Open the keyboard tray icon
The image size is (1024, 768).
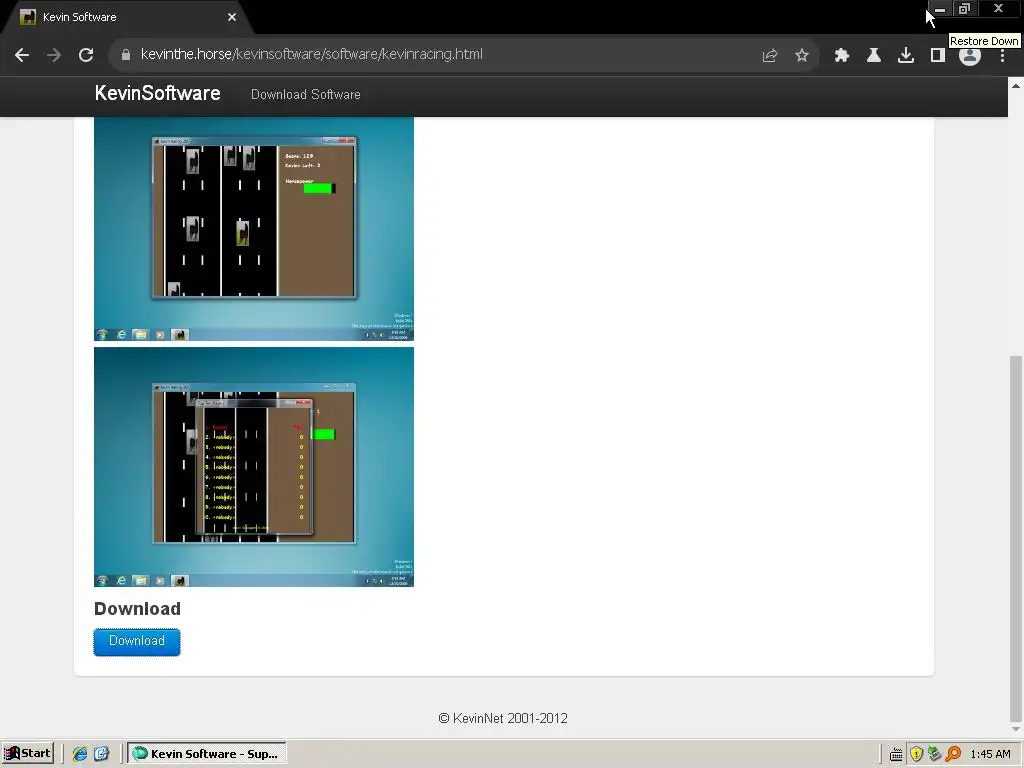click(896, 754)
